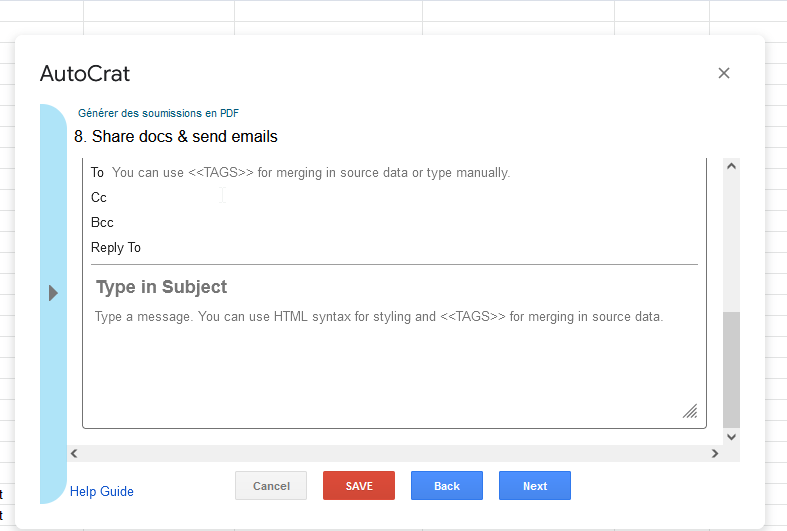Open the Help Guide link
787x531 pixels.
[x=102, y=492]
